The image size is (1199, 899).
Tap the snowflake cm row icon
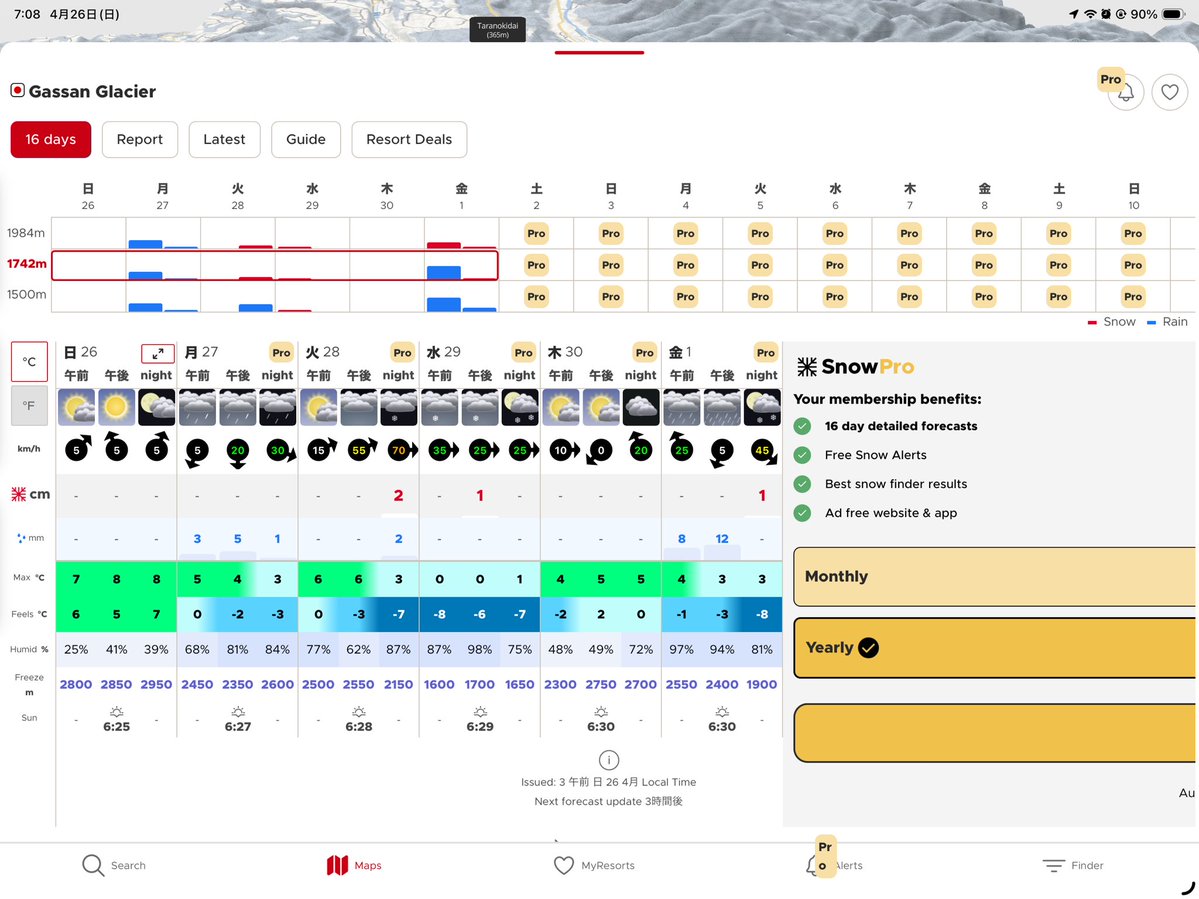tap(18, 495)
